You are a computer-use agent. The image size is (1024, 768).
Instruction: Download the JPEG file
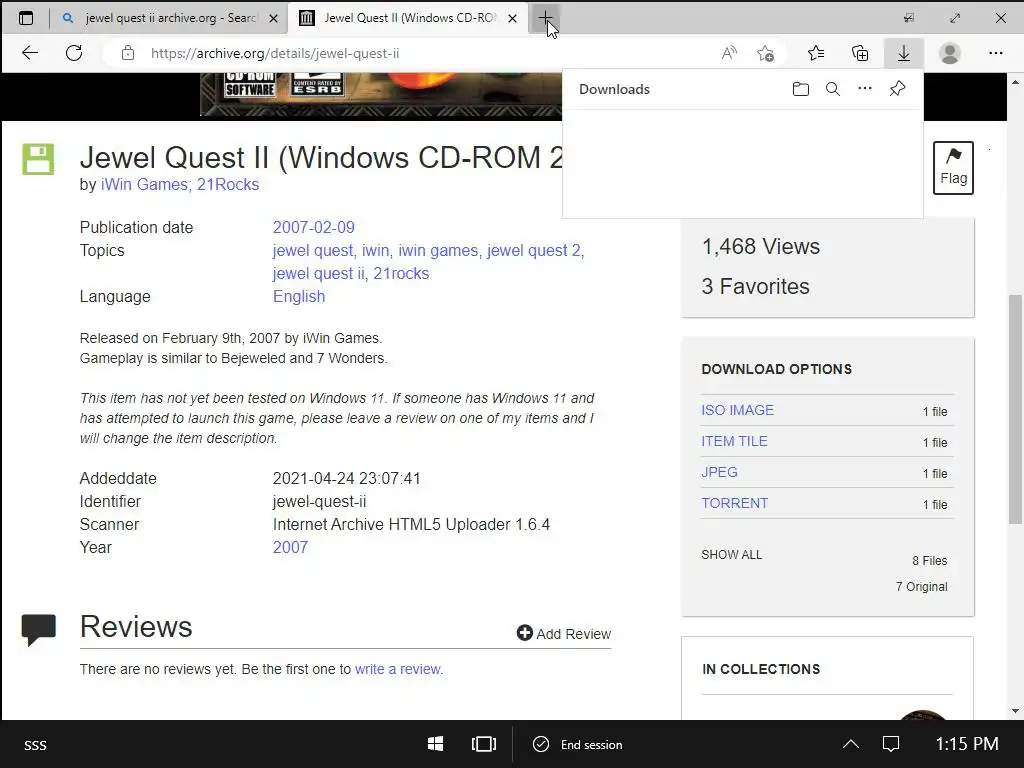tap(719, 472)
